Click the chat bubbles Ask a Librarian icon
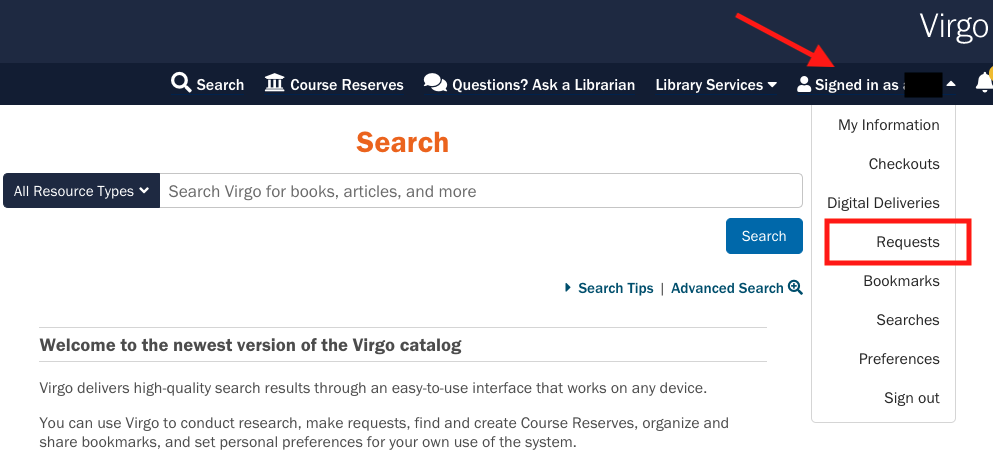This screenshot has width=993, height=457. (x=435, y=83)
